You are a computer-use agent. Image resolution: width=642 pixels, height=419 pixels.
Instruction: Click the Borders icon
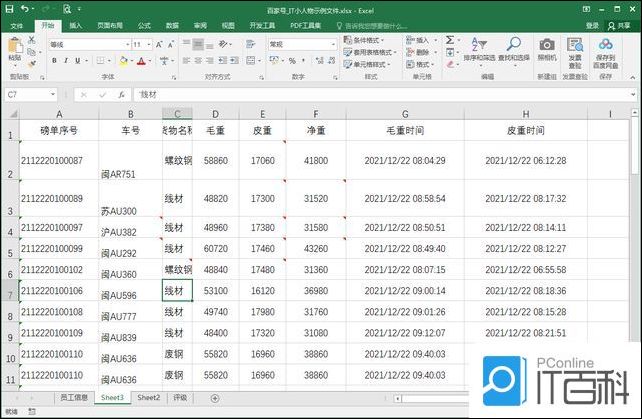pyautogui.click(x=100, y=61)
